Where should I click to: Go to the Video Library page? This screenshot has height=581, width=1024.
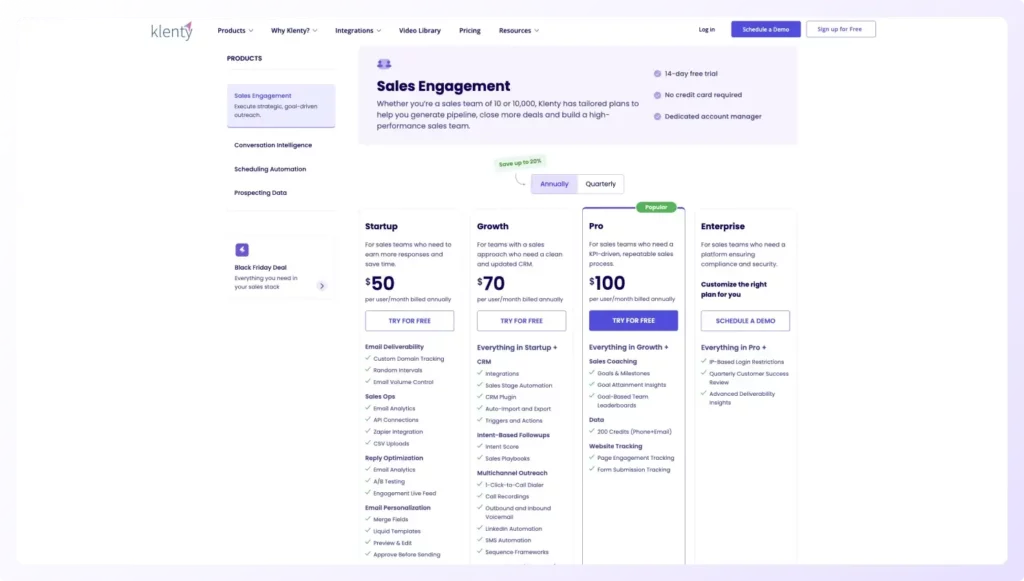[420, 31]
